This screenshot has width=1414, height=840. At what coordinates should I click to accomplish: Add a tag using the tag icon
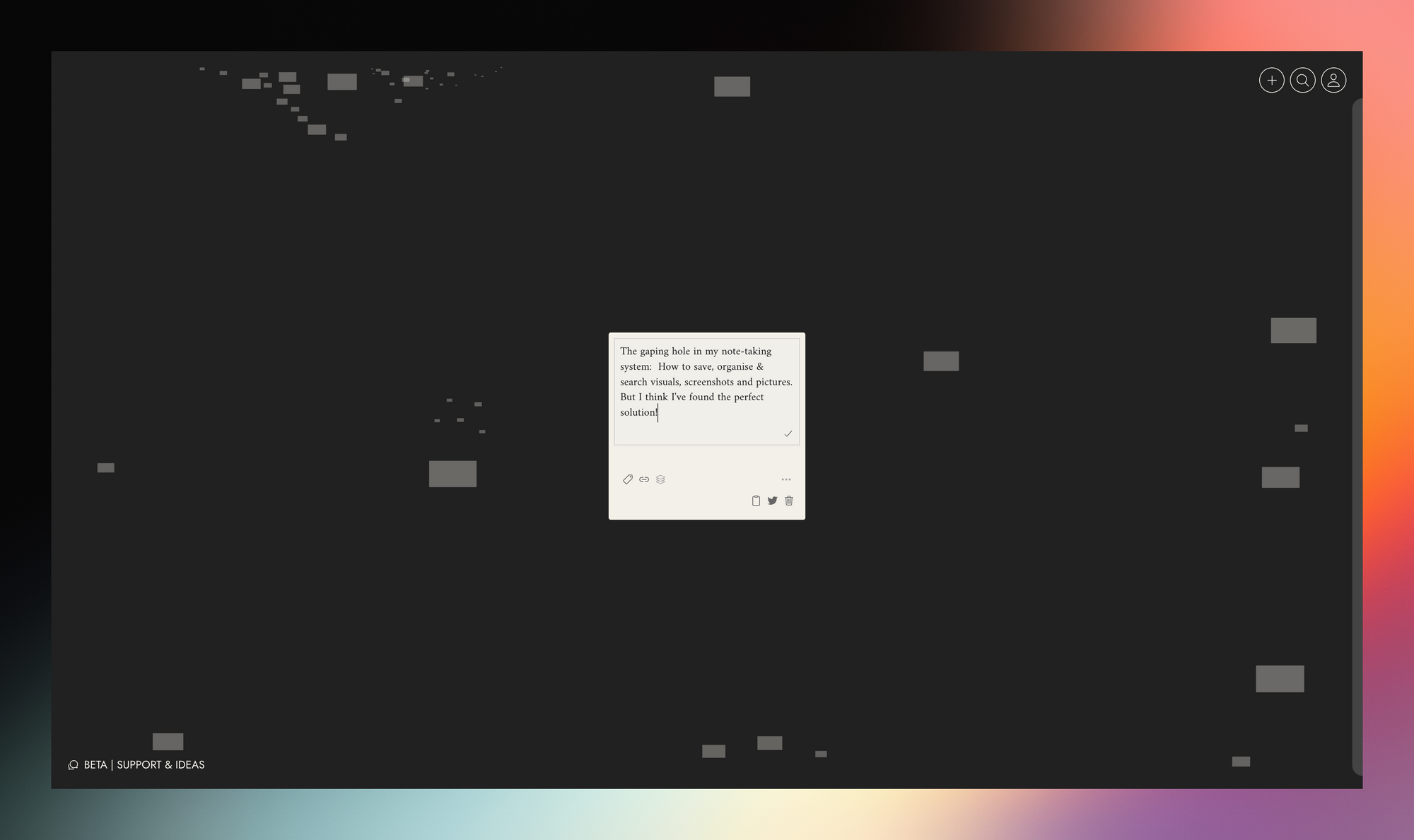pos(627,479)
